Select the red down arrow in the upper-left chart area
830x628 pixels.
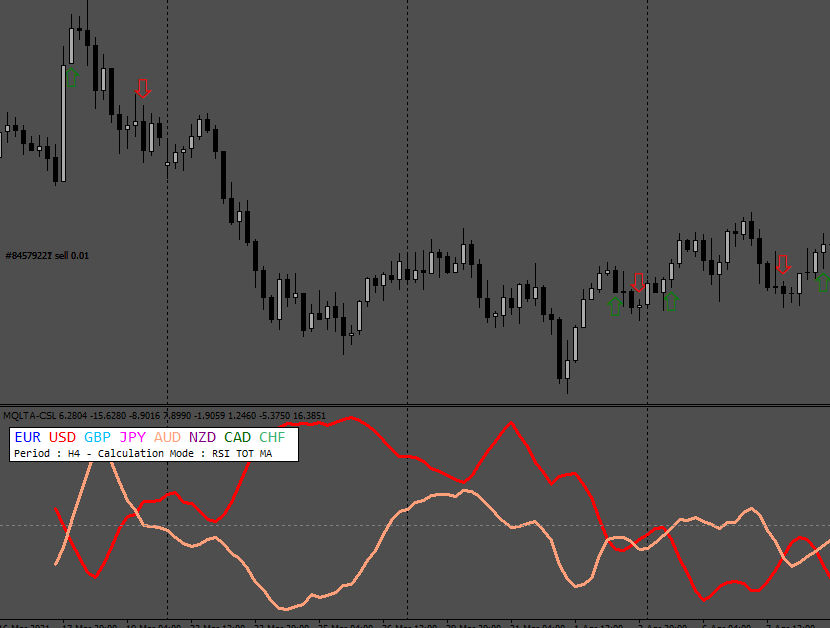pyautogui.click(x=143, y=88)
